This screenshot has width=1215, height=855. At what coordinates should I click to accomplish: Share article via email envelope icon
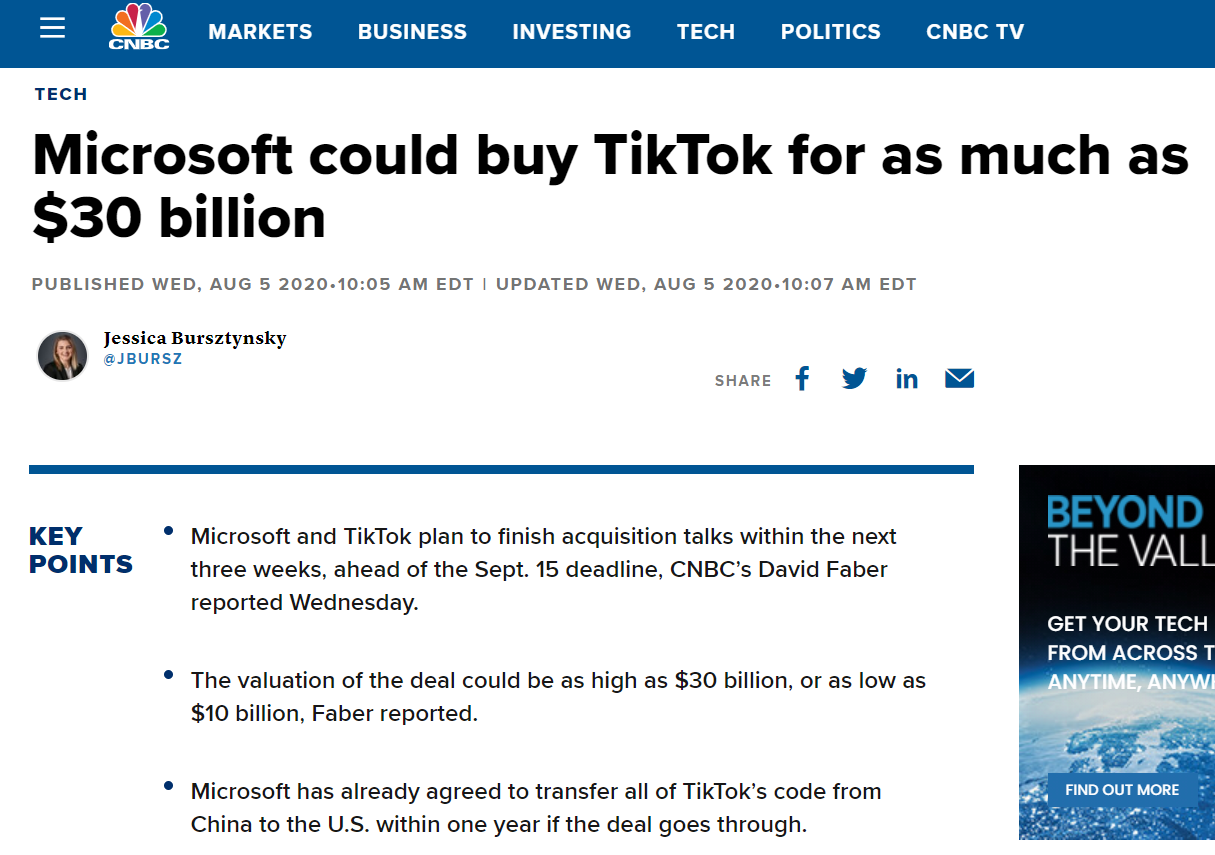point(959,378)
